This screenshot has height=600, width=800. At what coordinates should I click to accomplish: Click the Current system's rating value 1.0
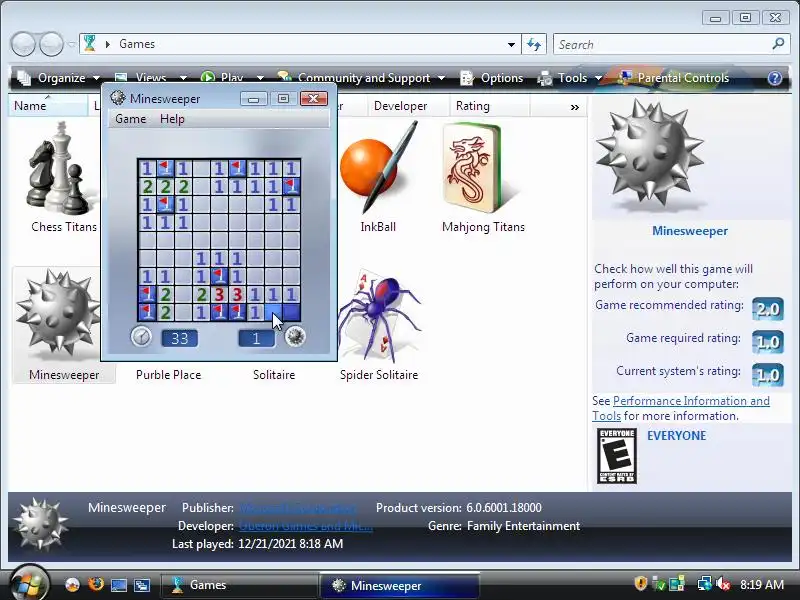pyautogui.click(x=767, y=375)
